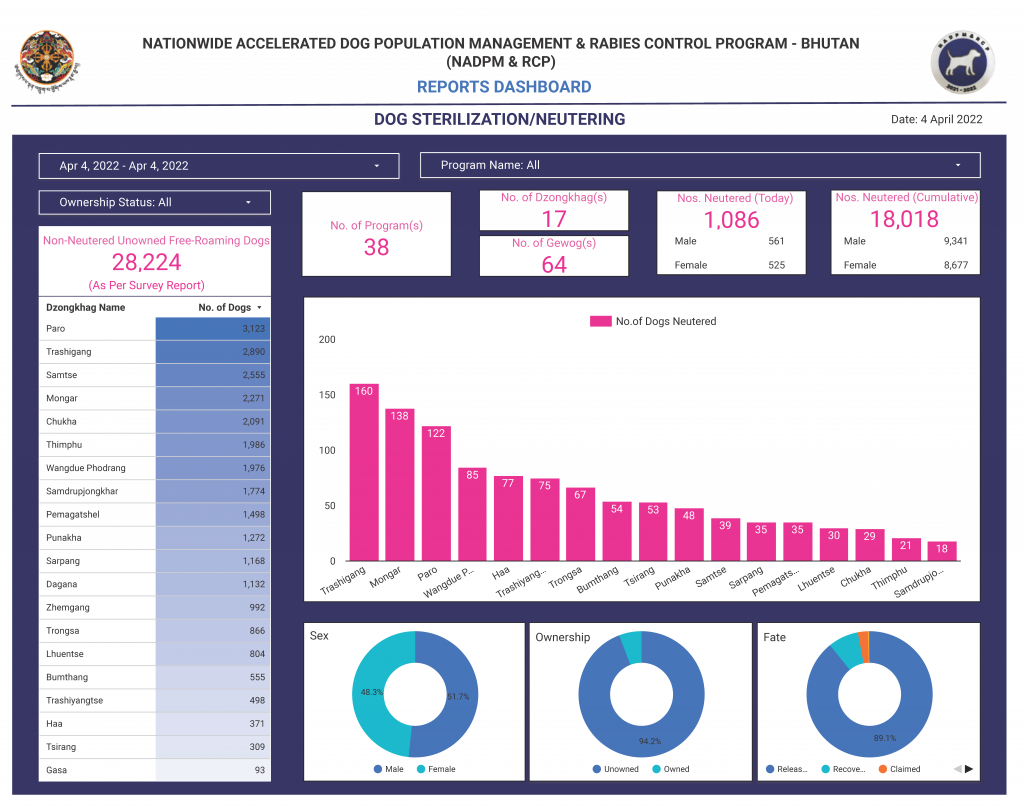Click the Owned legend dot in Ownership chart
Screen dimensions: 1024x807
(x=656, y=769)
